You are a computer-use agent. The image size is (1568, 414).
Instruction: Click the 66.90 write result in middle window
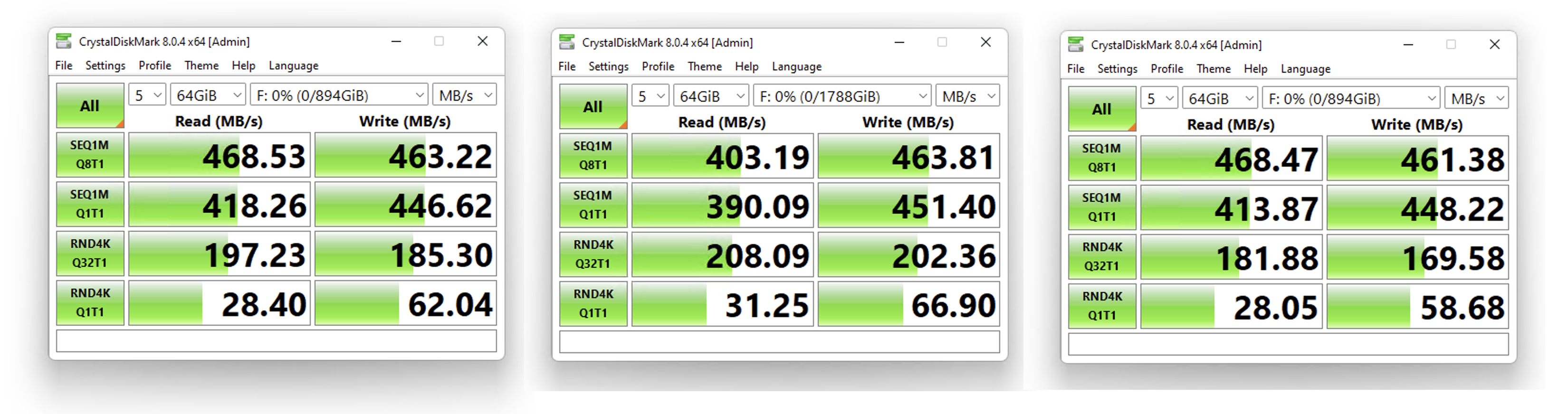908,303
